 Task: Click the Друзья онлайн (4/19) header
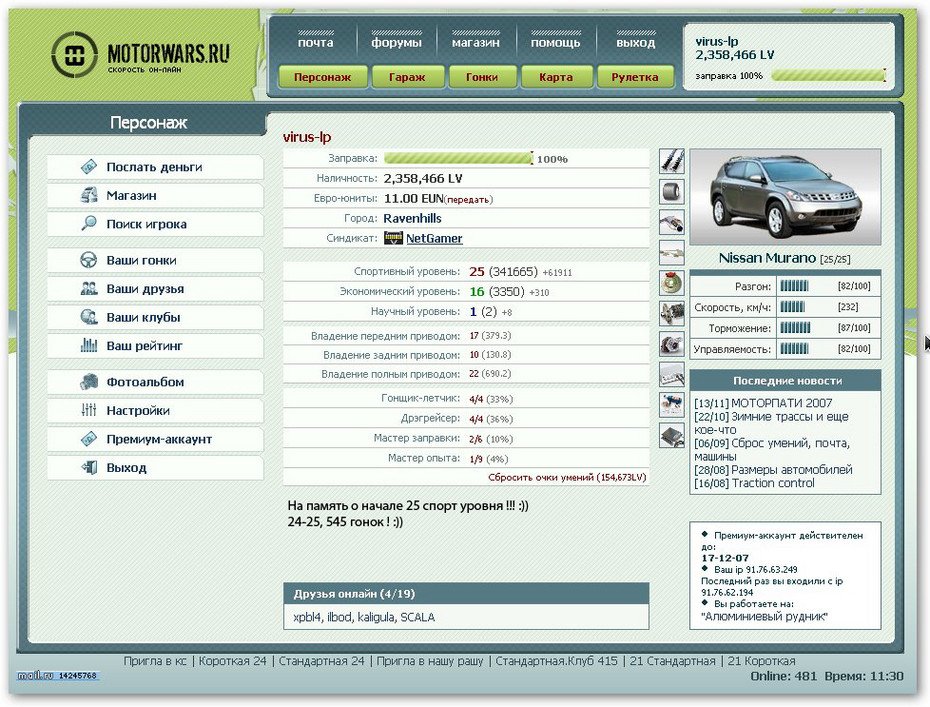[466, 594]
